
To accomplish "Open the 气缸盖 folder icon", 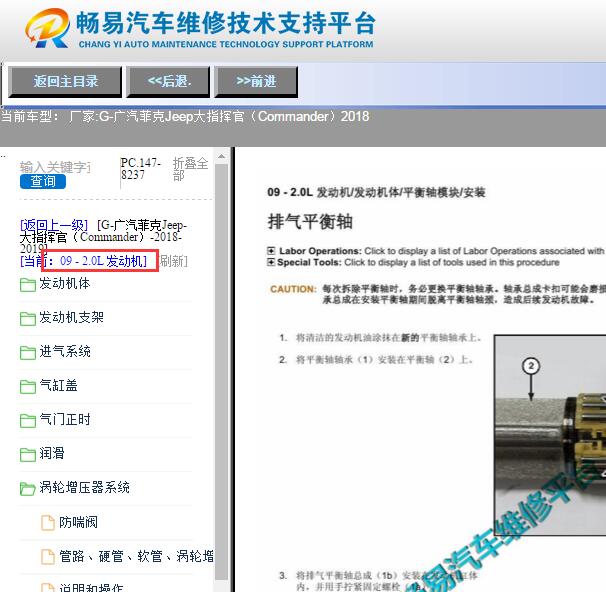I will (x=28, y=386).
